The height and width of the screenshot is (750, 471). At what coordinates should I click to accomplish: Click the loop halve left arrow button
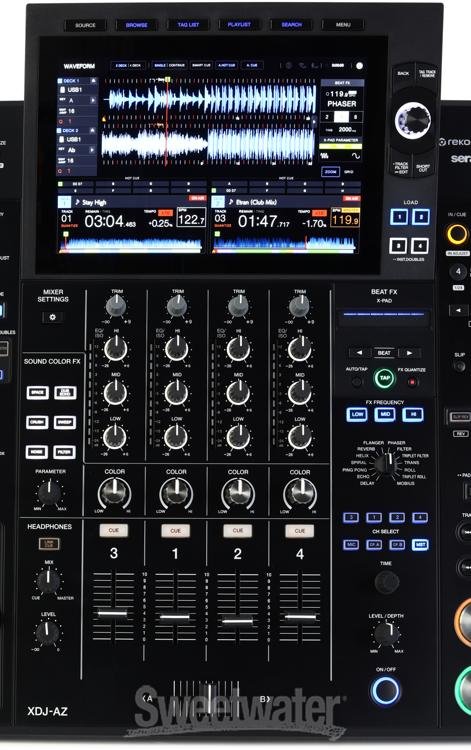point(458,310)
